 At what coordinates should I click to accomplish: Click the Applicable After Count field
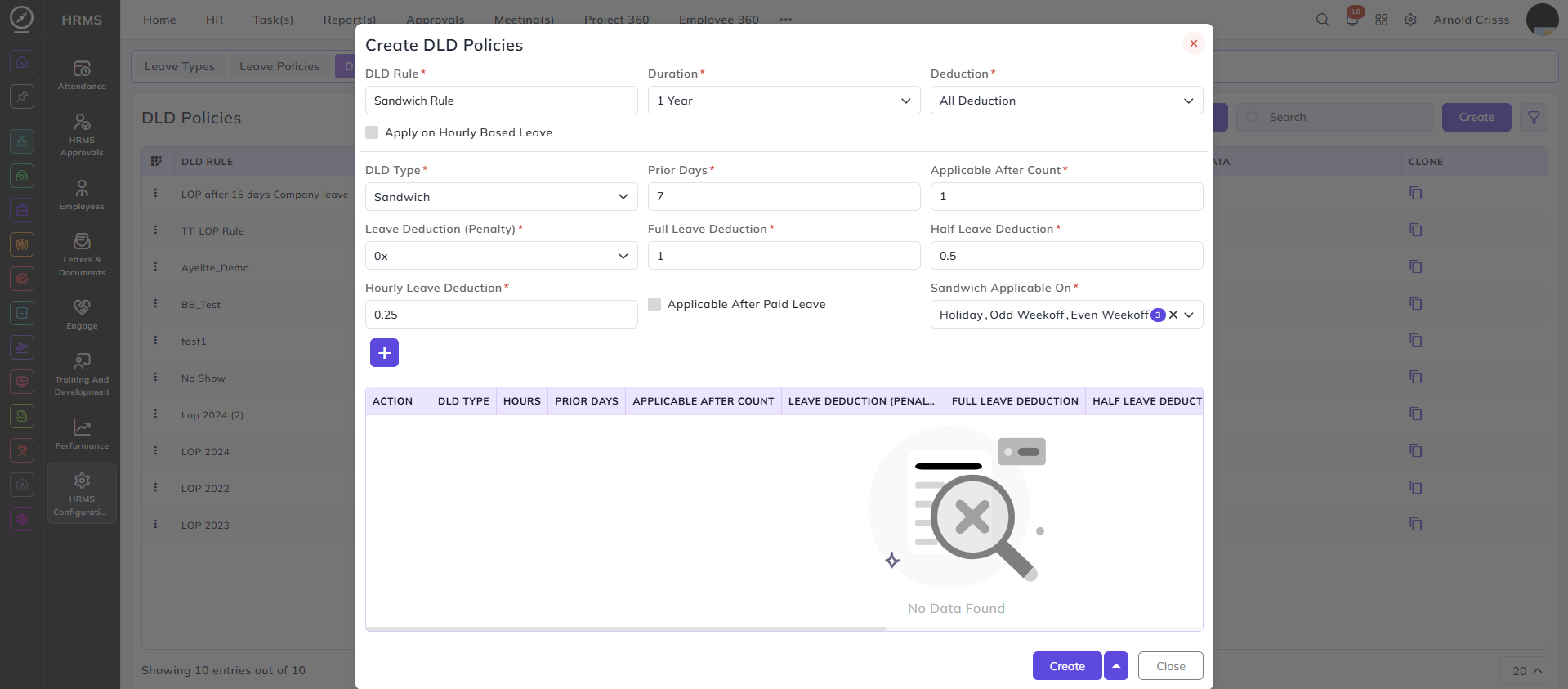click(1066, 197)
